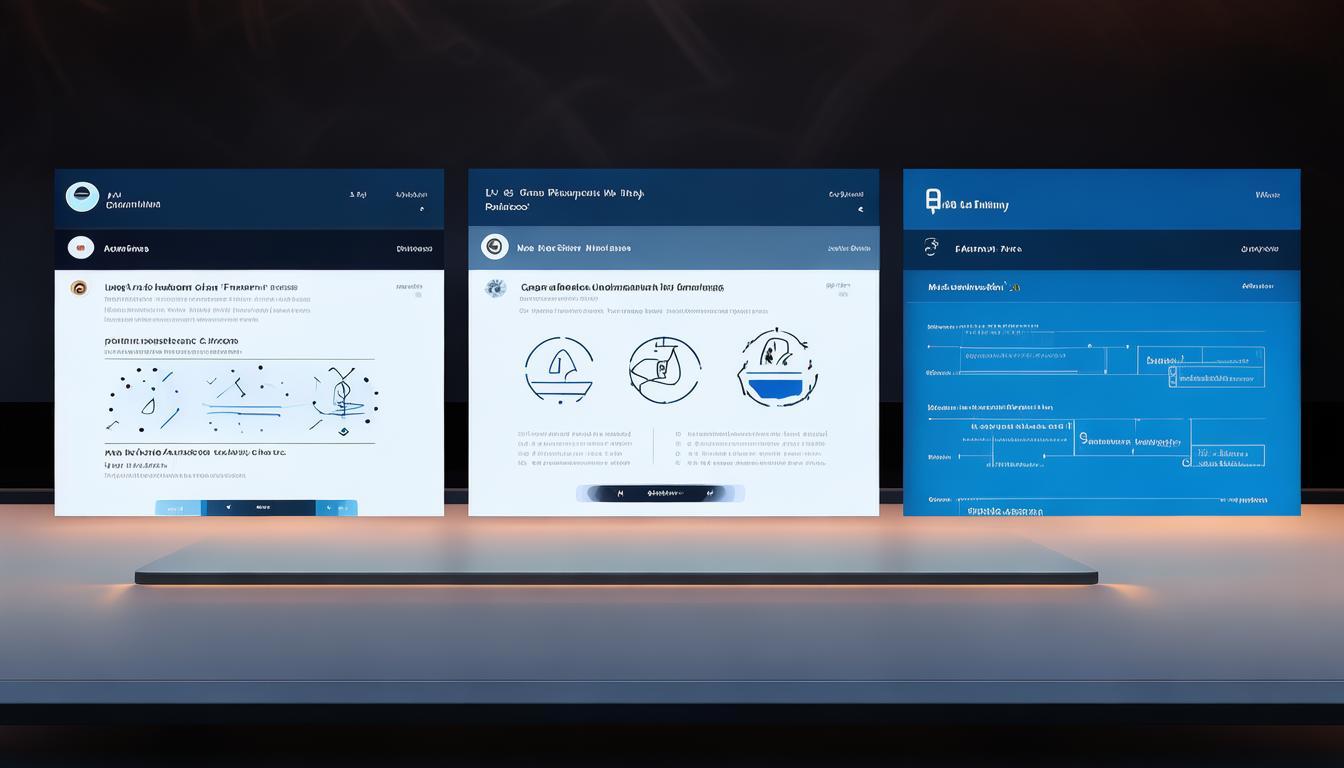1344x768 pixels.
Task: Select the third circular icon with blue bowl
Action: coord(777,368)
